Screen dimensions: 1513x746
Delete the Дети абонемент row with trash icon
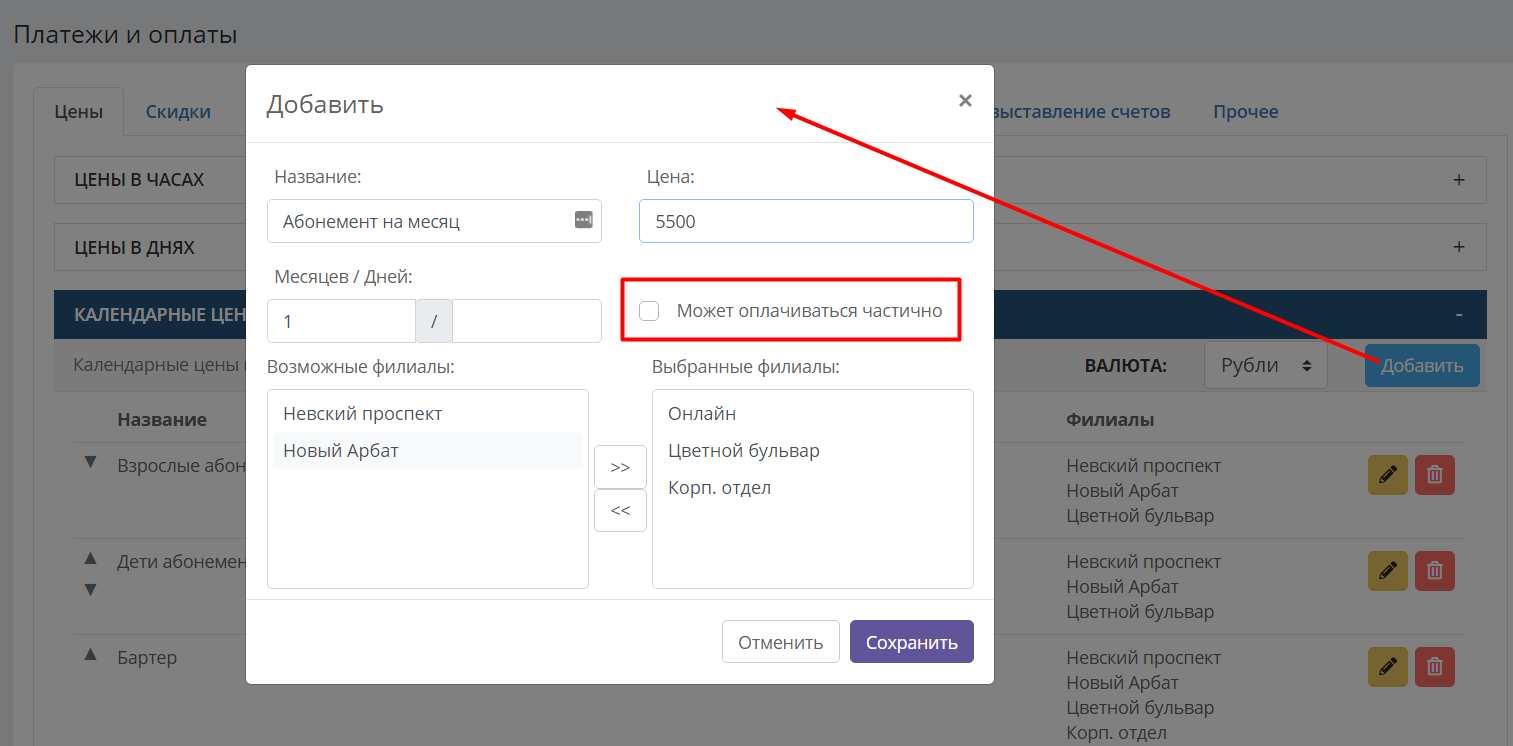pos(1434,570)
